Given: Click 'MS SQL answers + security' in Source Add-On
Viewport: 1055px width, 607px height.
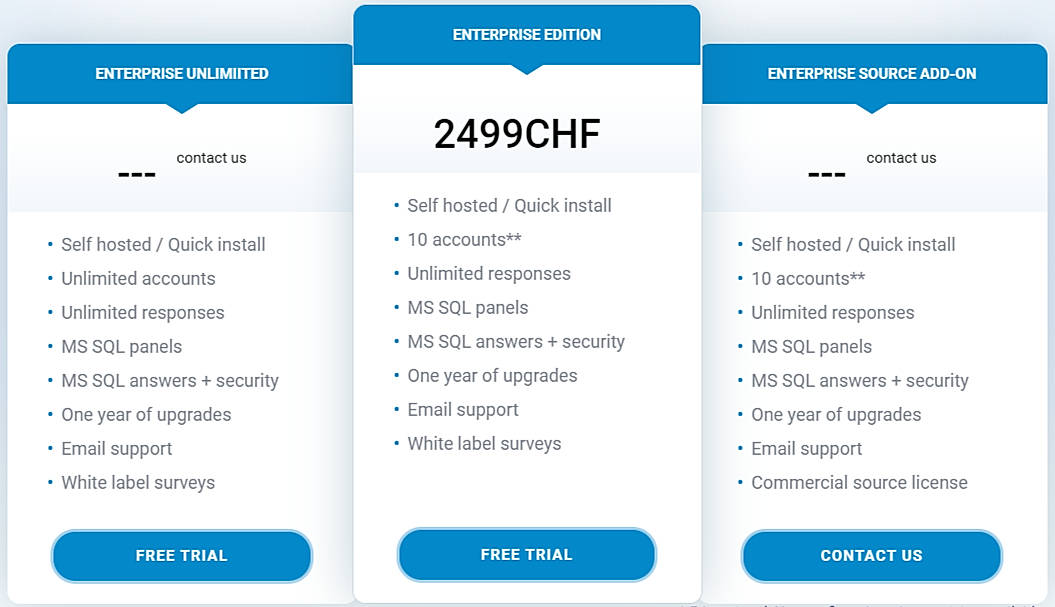Looking at the screenshot, I should click(x=859, y=381).
